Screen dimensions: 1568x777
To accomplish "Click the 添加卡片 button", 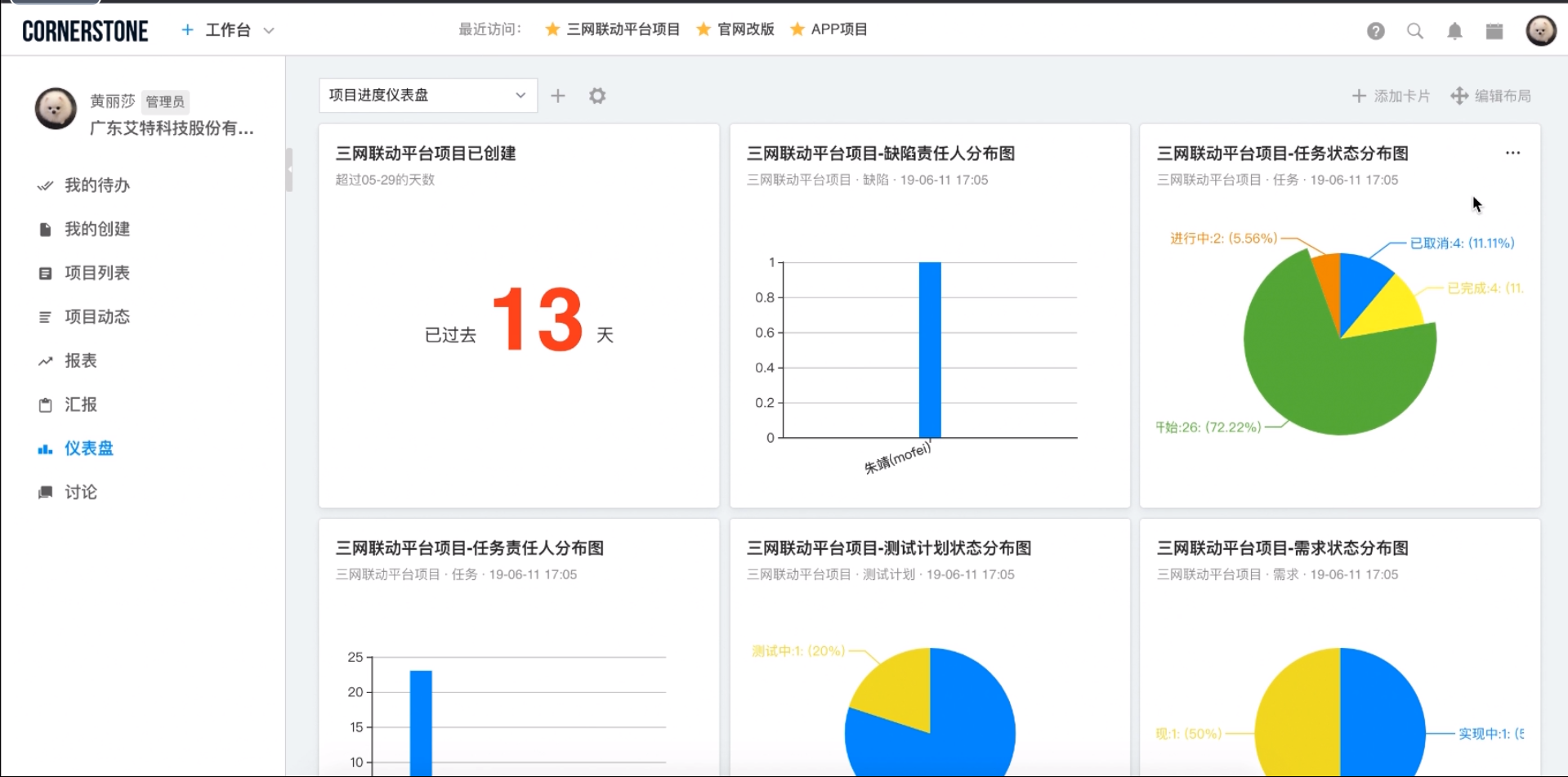I will (1391, 96).
